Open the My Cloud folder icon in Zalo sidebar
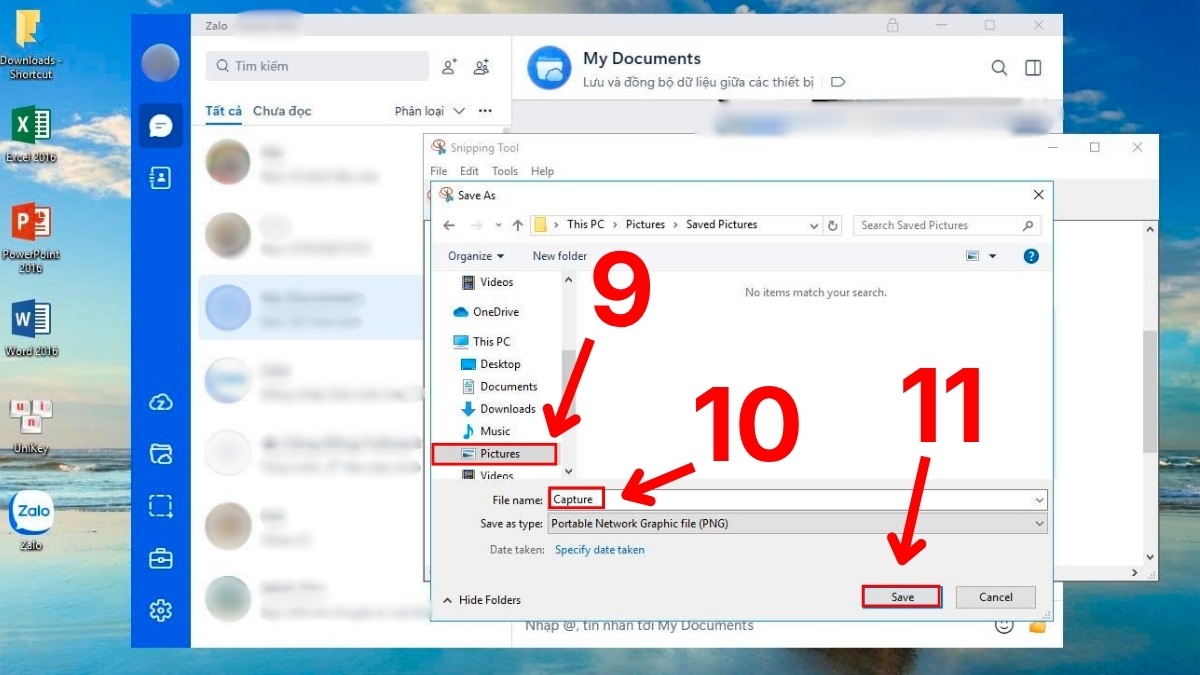This screenshot has width=1200, height=675. 161,453
